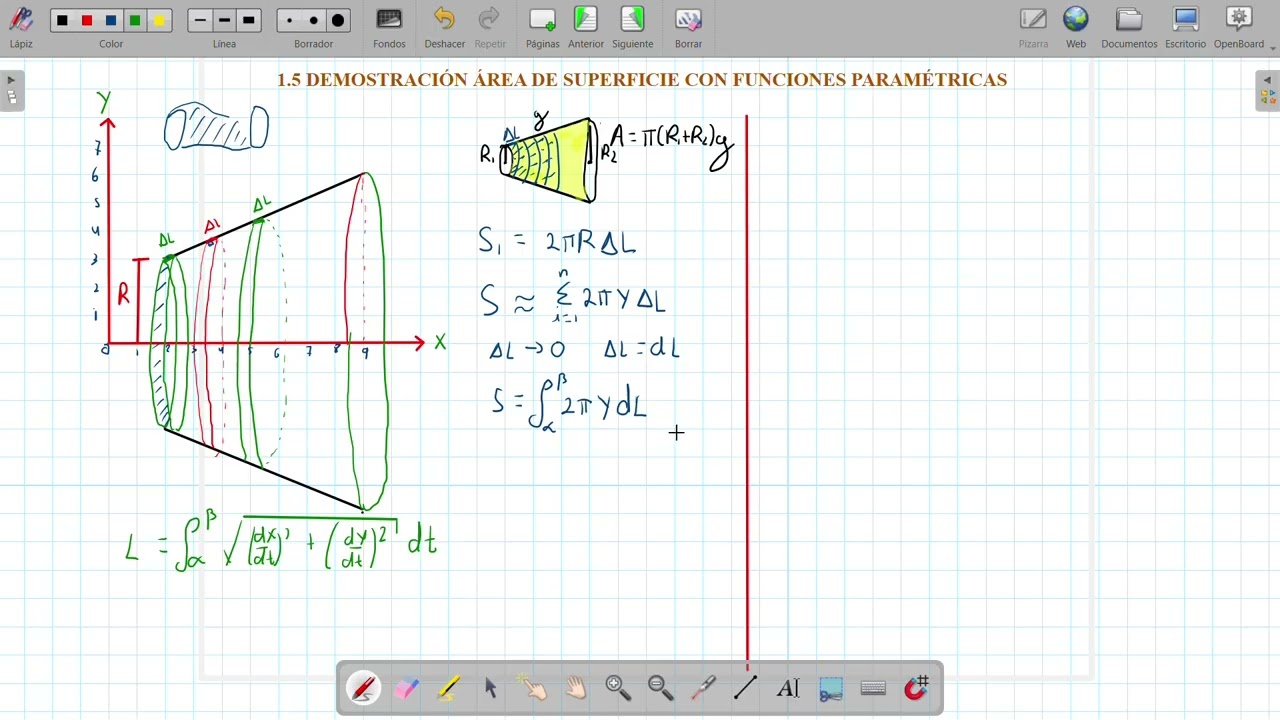Select the medium line width
The image size is (1280, 720).
coord(224,20)
